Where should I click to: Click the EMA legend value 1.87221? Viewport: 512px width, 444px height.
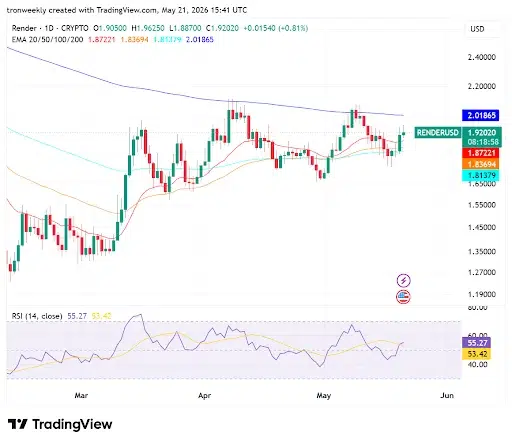pos(101,40)
